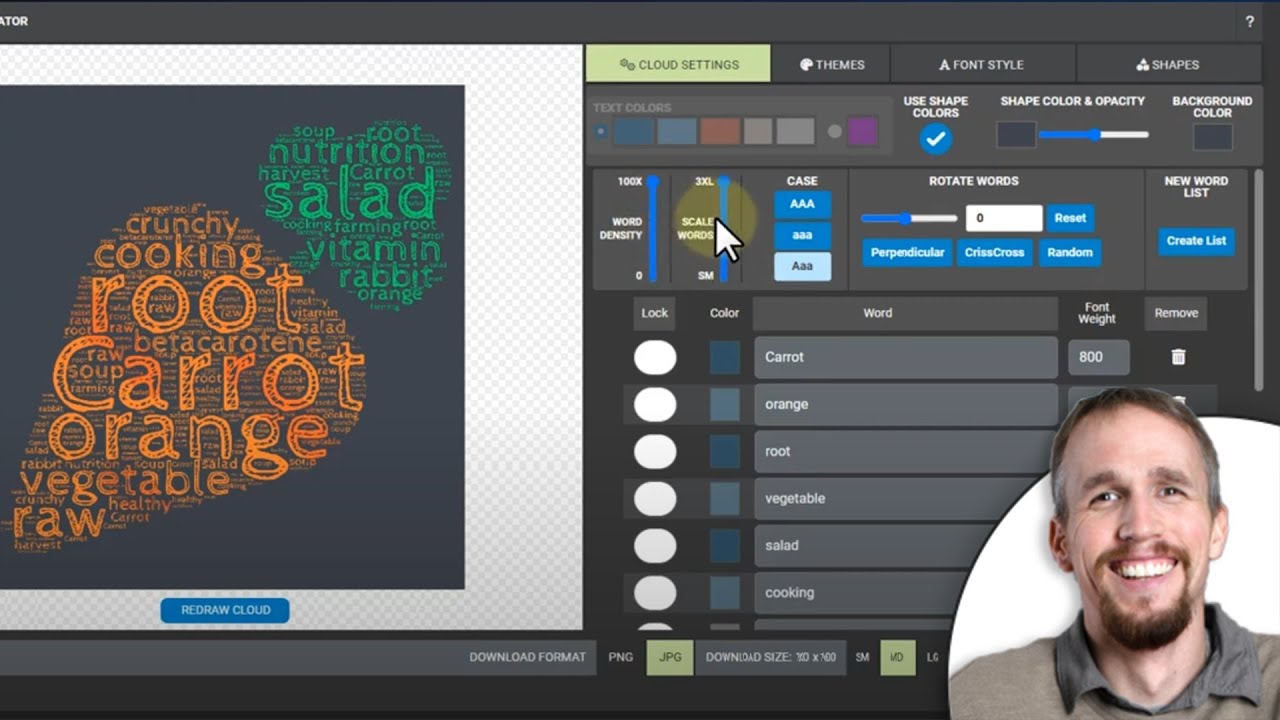Open the background color swatch
This screenshot has width=1280, height=720.
tap(1212, 137)
